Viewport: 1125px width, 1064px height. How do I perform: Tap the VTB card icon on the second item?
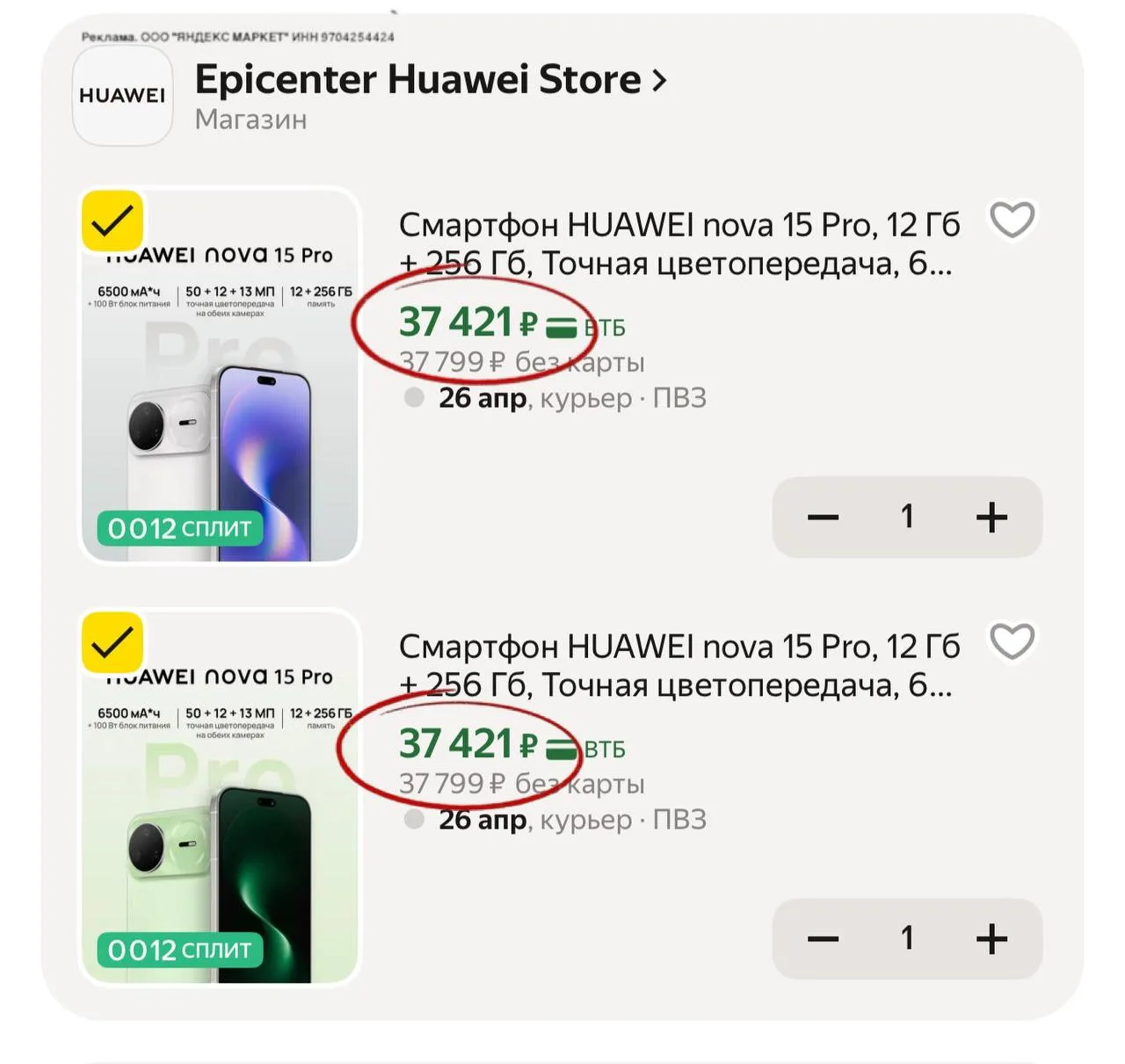click(x=562, y=749)
